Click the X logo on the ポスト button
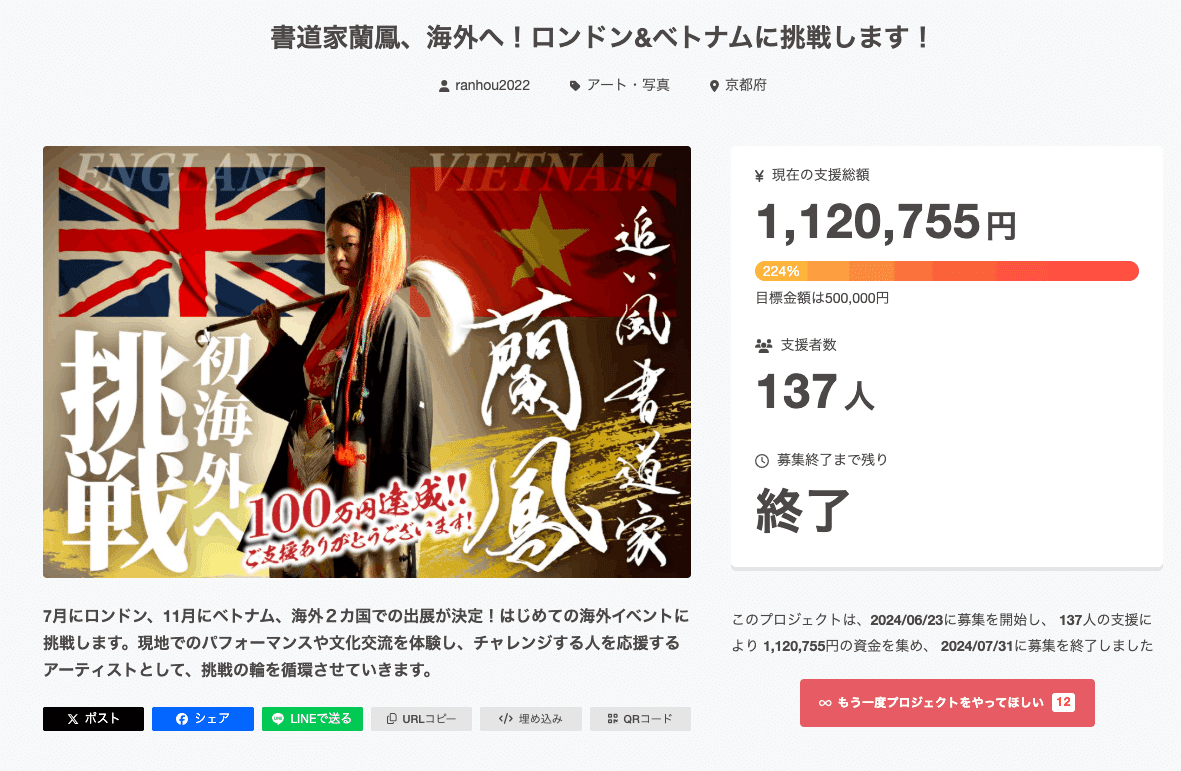Viewport: 1181px width, 771px height. pyautogui.click(x=72, y=719)
